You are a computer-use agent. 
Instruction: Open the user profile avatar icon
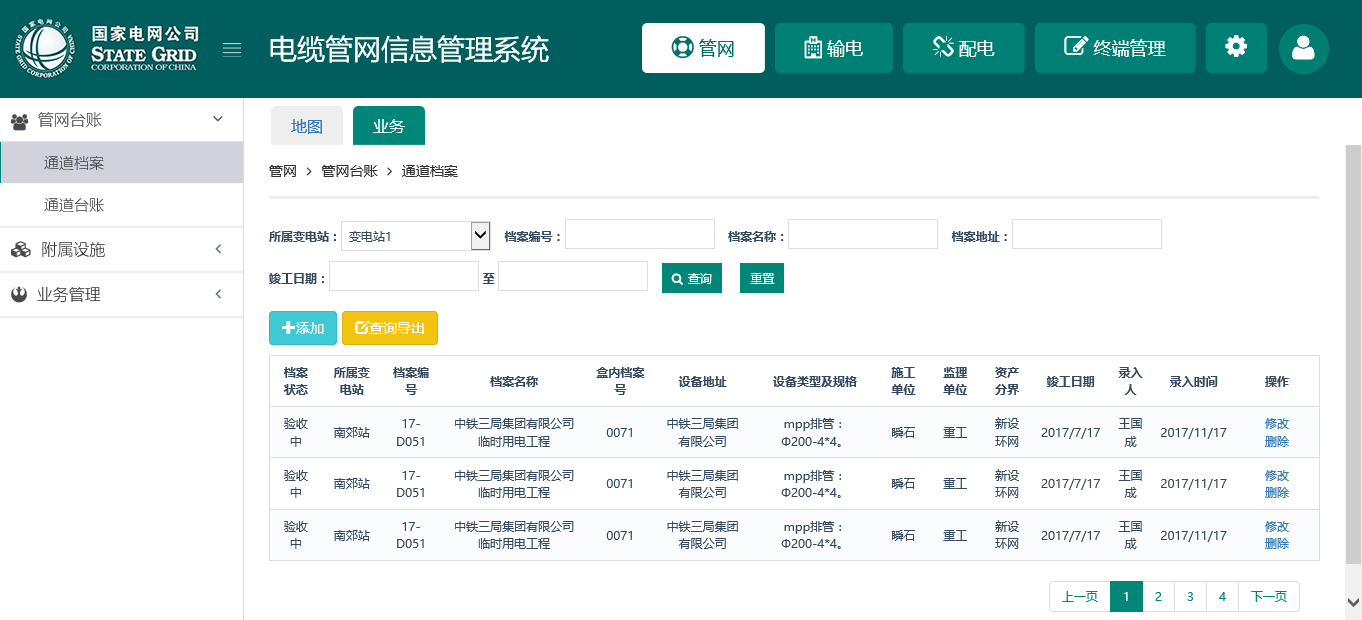click(x=1303, y=48)
